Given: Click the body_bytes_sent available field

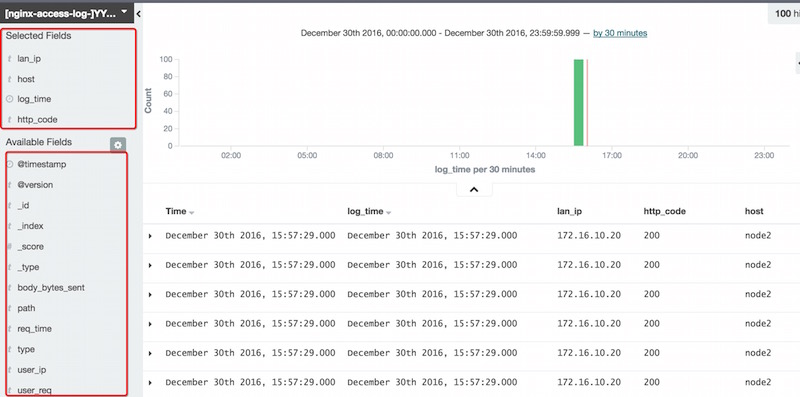Looking at the screenshot, I should 51,287.
